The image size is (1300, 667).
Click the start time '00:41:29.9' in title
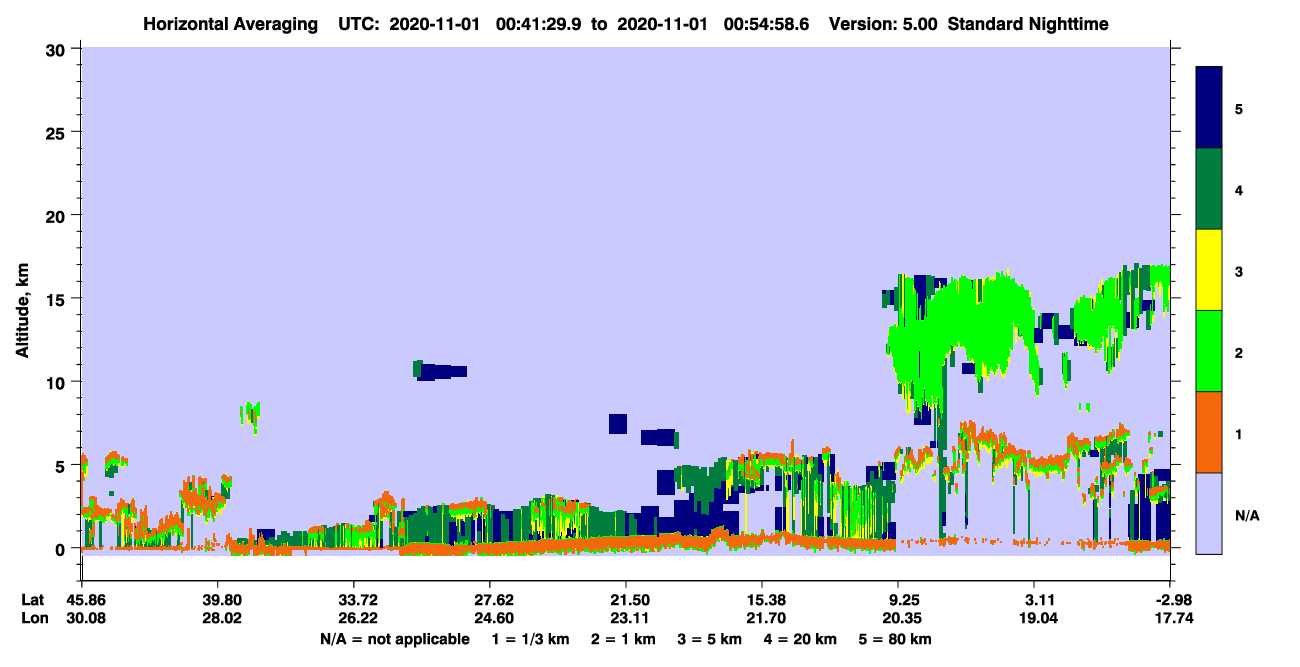click(x=546, y=24)
